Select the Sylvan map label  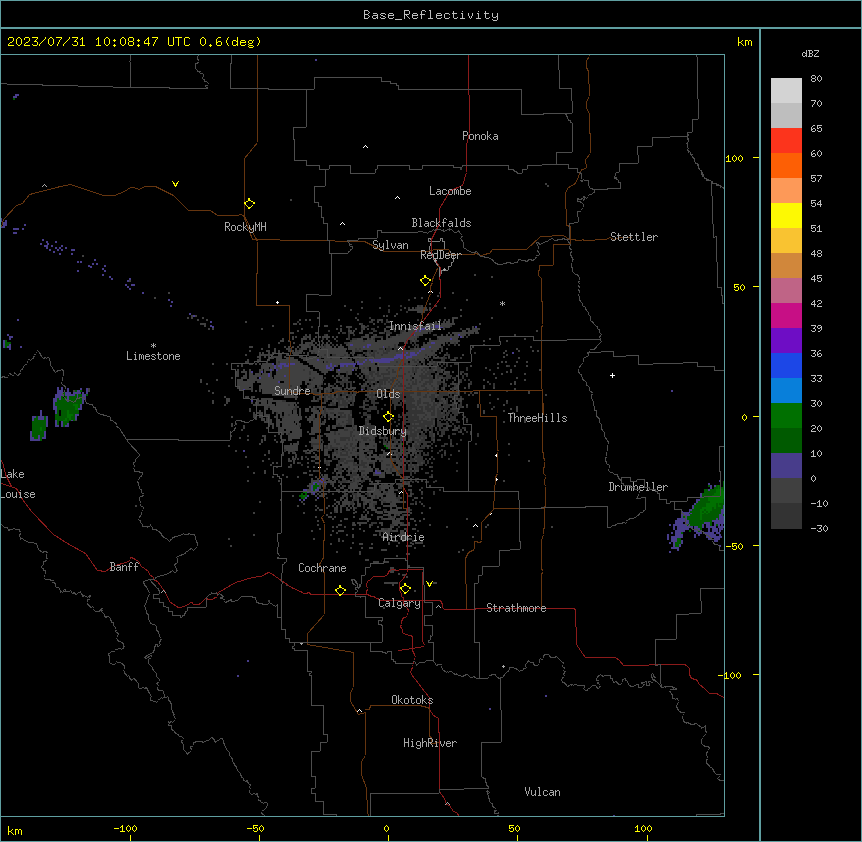(390, 245)
